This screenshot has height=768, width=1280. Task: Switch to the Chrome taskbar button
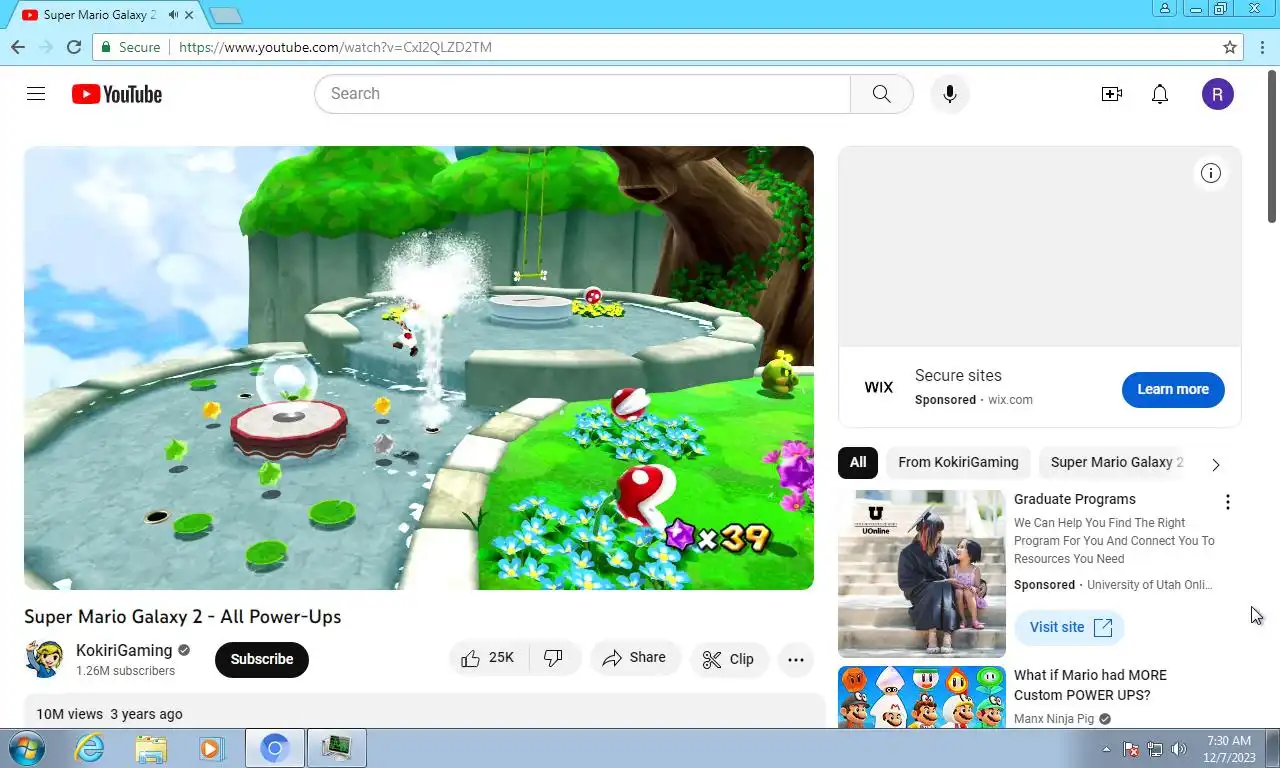pos(275,748)
